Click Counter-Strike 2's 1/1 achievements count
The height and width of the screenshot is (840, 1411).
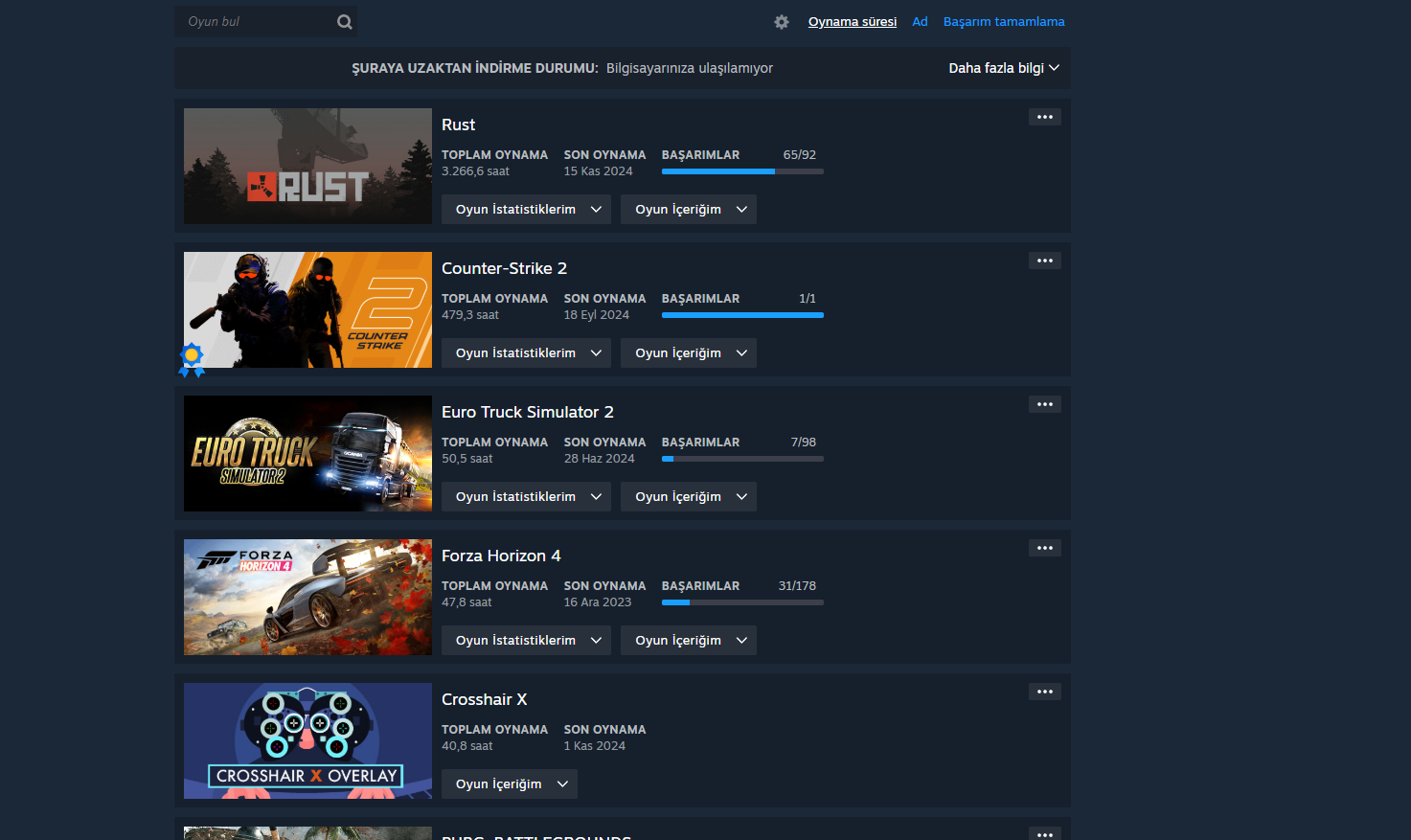click(808, 299)
